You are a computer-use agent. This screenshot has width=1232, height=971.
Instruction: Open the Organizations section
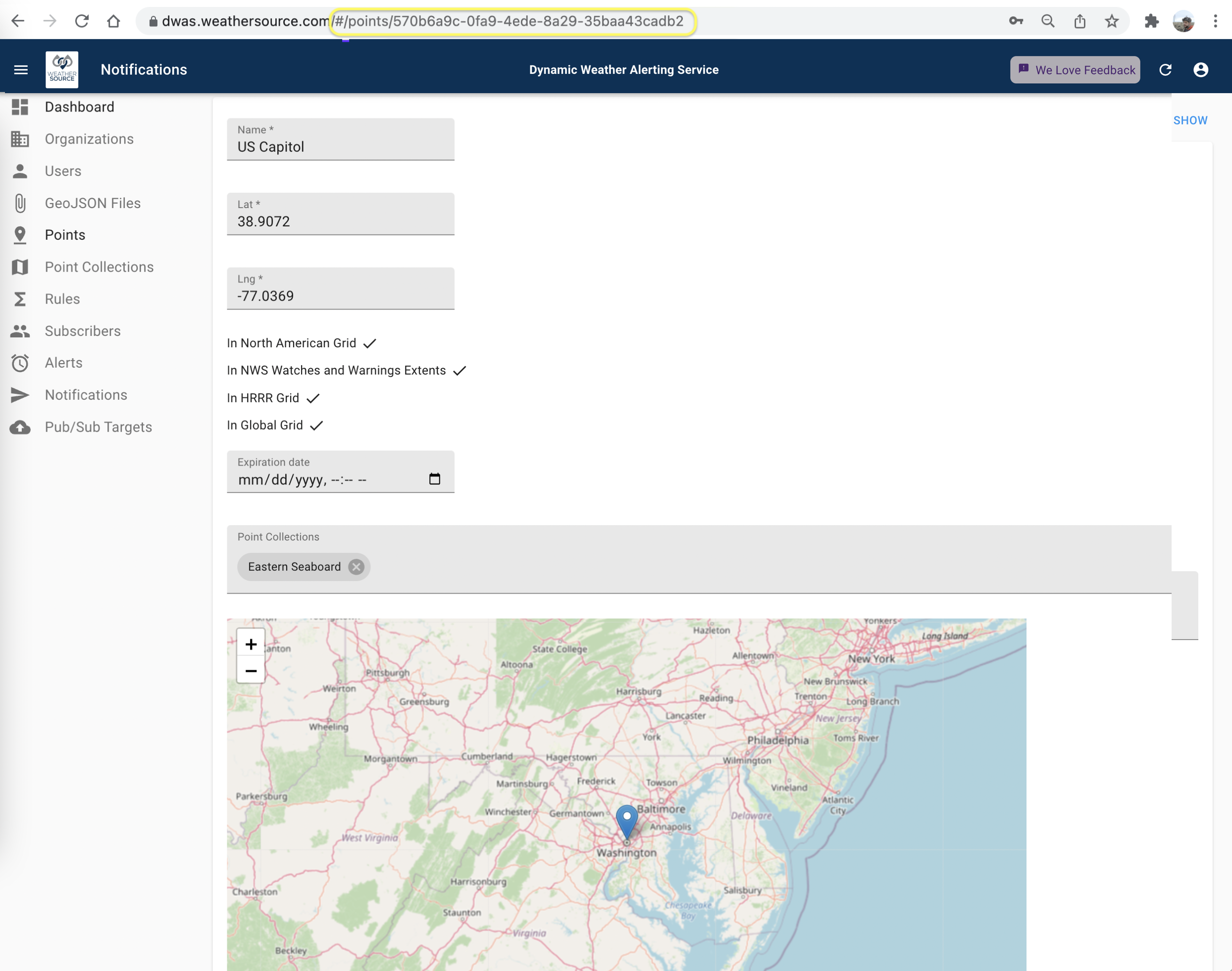click(89, 139)
